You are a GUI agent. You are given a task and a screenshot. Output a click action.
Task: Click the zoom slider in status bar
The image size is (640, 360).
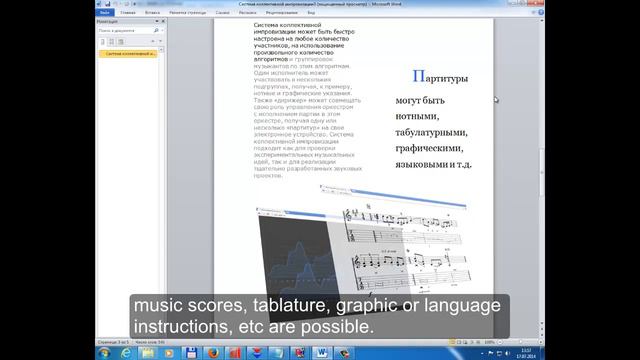pos(520,342)
